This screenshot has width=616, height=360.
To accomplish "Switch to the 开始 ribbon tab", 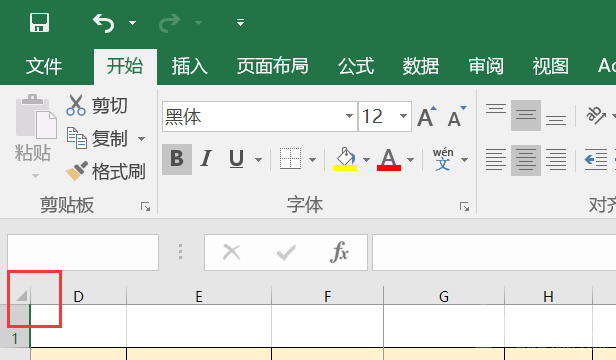I will [x=125, y=66].
